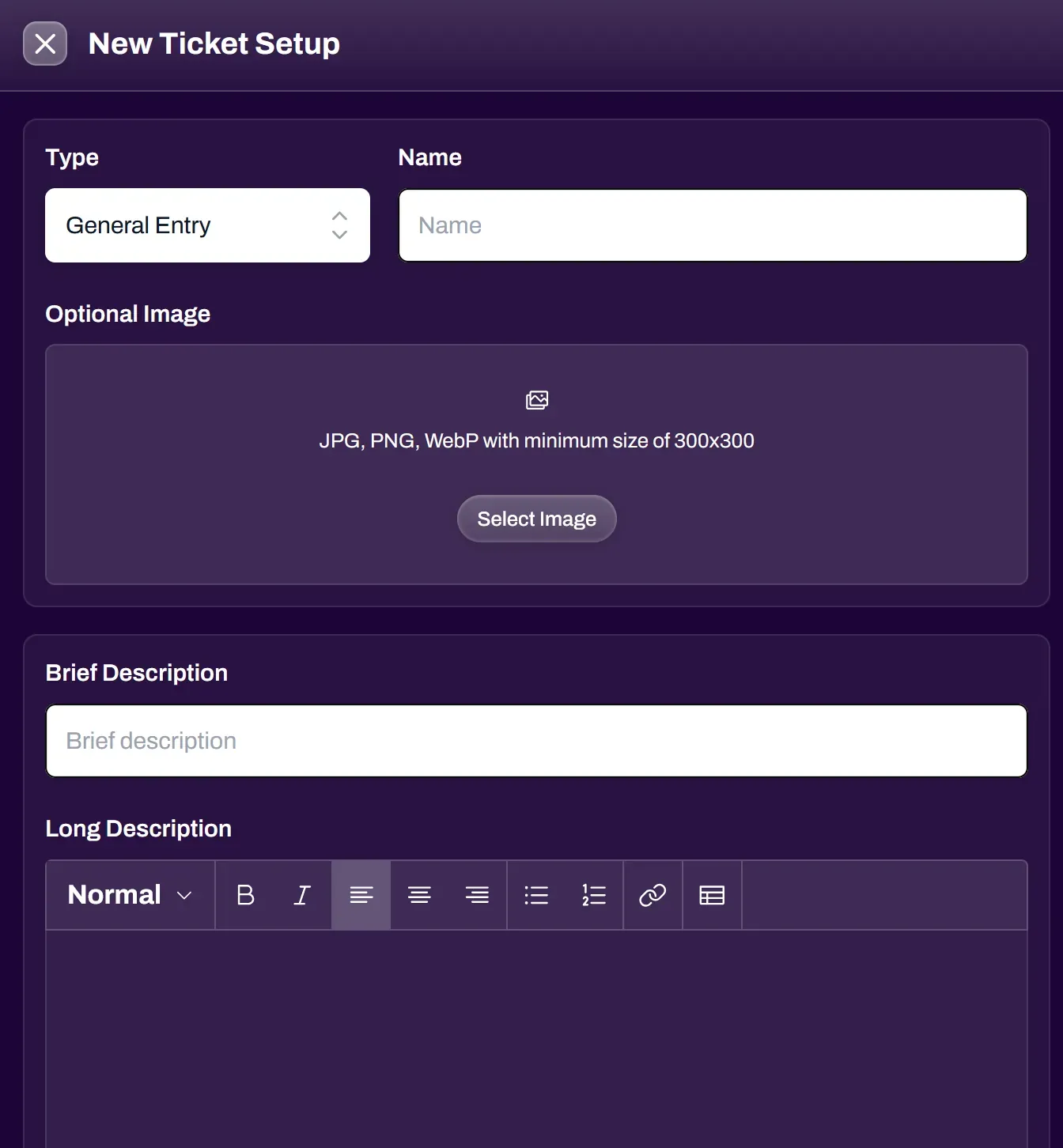
Task: Insert a numbered list
Action: 594,895
